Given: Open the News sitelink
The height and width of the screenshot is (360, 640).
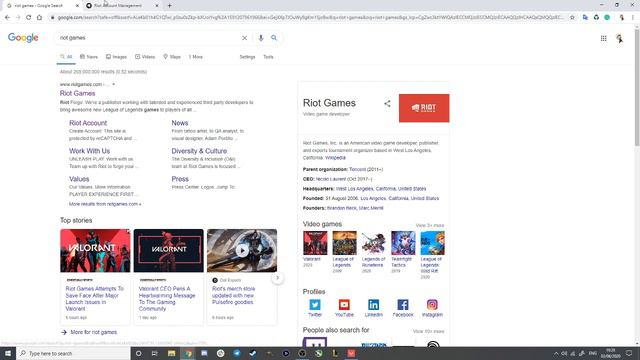Looking at the screenshot, I should coord(180,123).
